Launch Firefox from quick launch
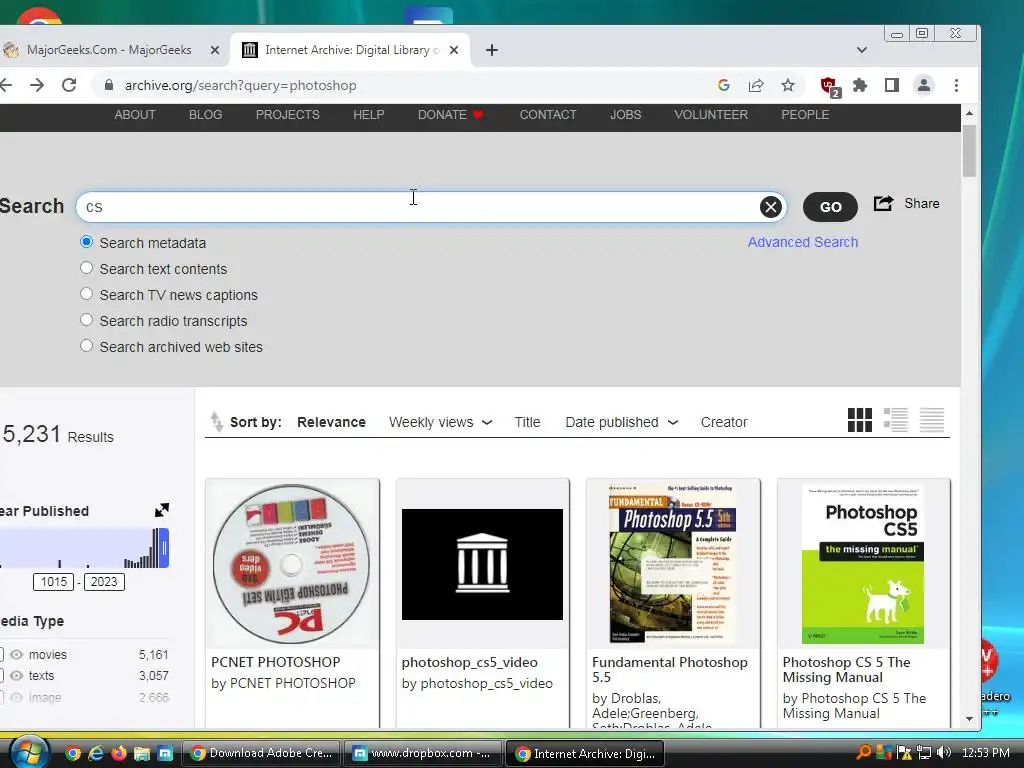This screenshot has width=1024, height=768. 119,754
